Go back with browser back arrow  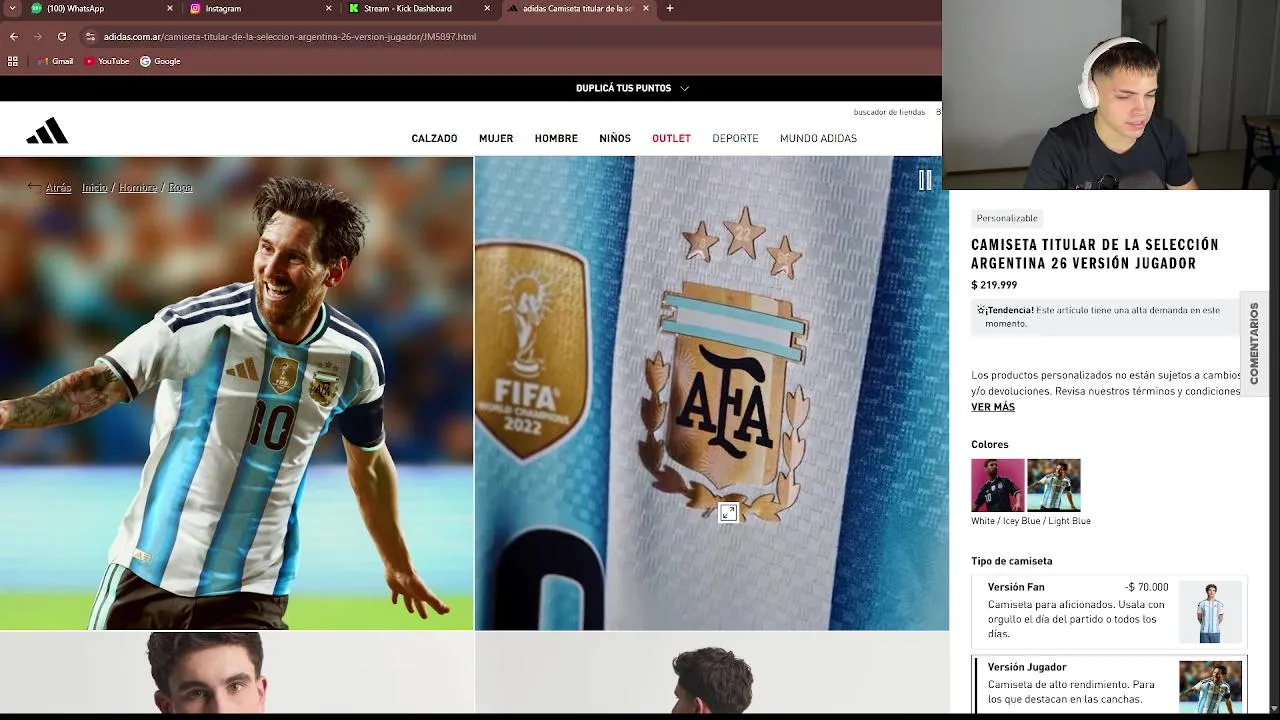(14, 37)
